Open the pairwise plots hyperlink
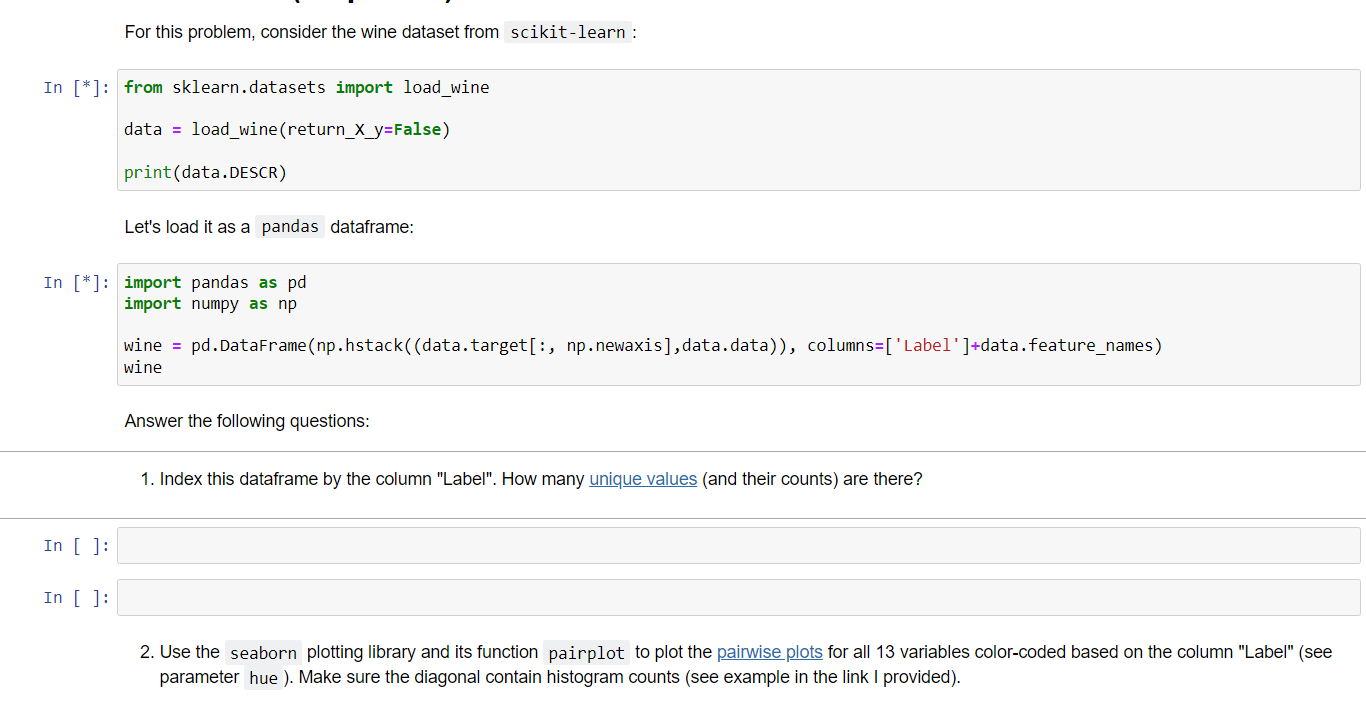 pos(769,652)
